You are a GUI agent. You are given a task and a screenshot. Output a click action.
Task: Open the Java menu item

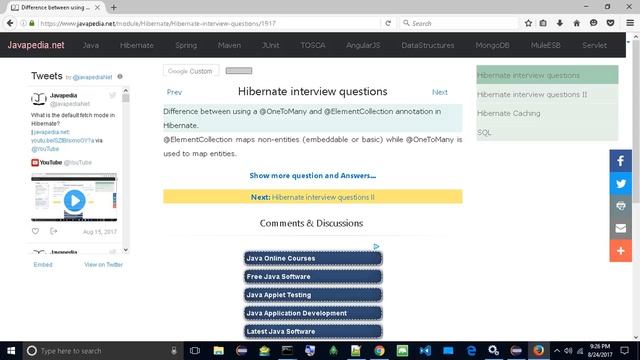coord(91,45)
